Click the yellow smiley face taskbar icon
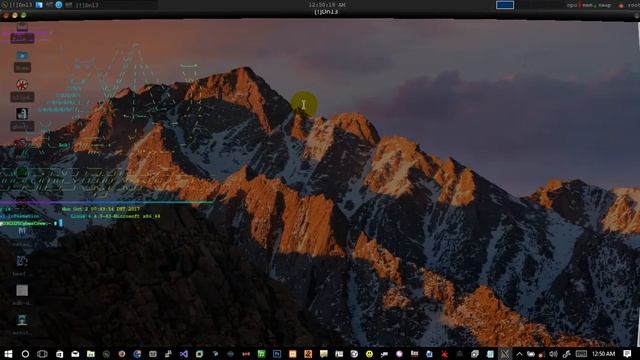Screen dimensions: 640x360 369,354
